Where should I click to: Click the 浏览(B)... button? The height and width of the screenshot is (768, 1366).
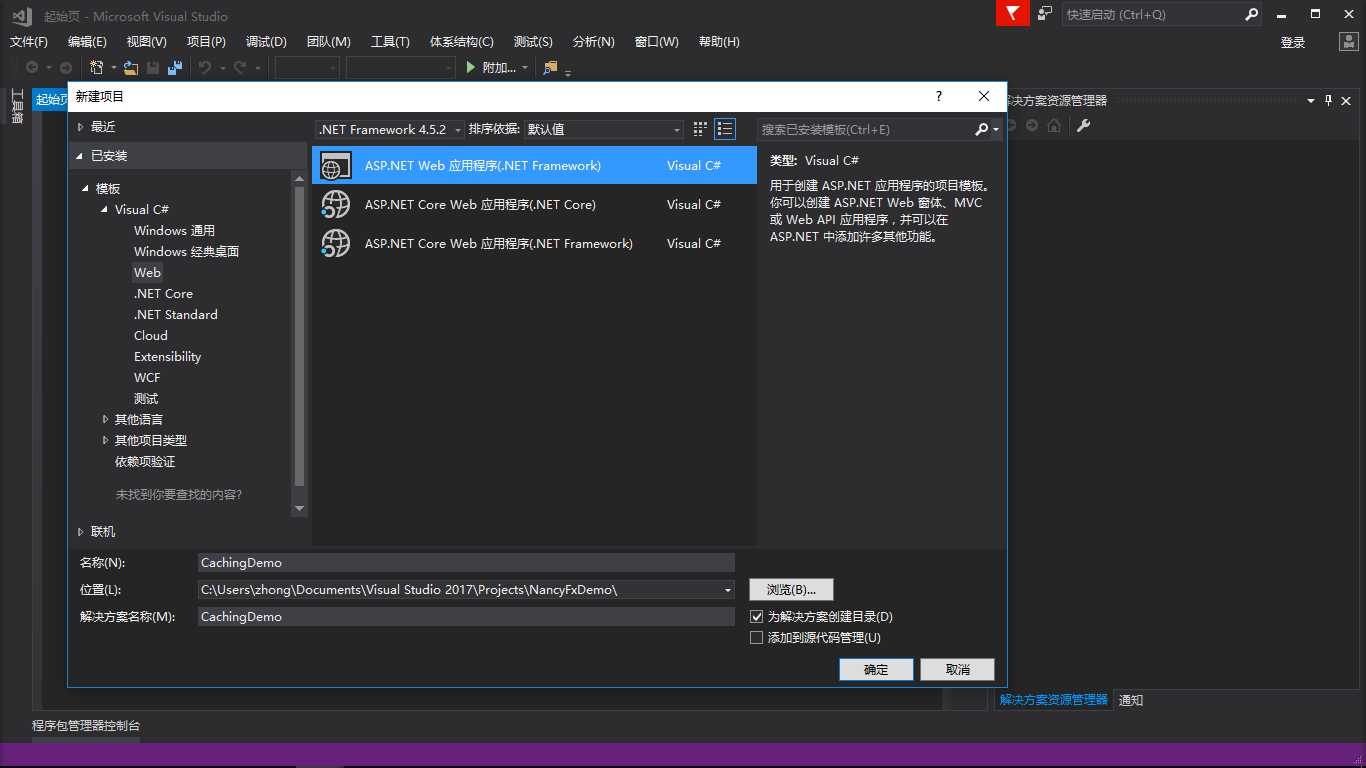click(791, 590)
